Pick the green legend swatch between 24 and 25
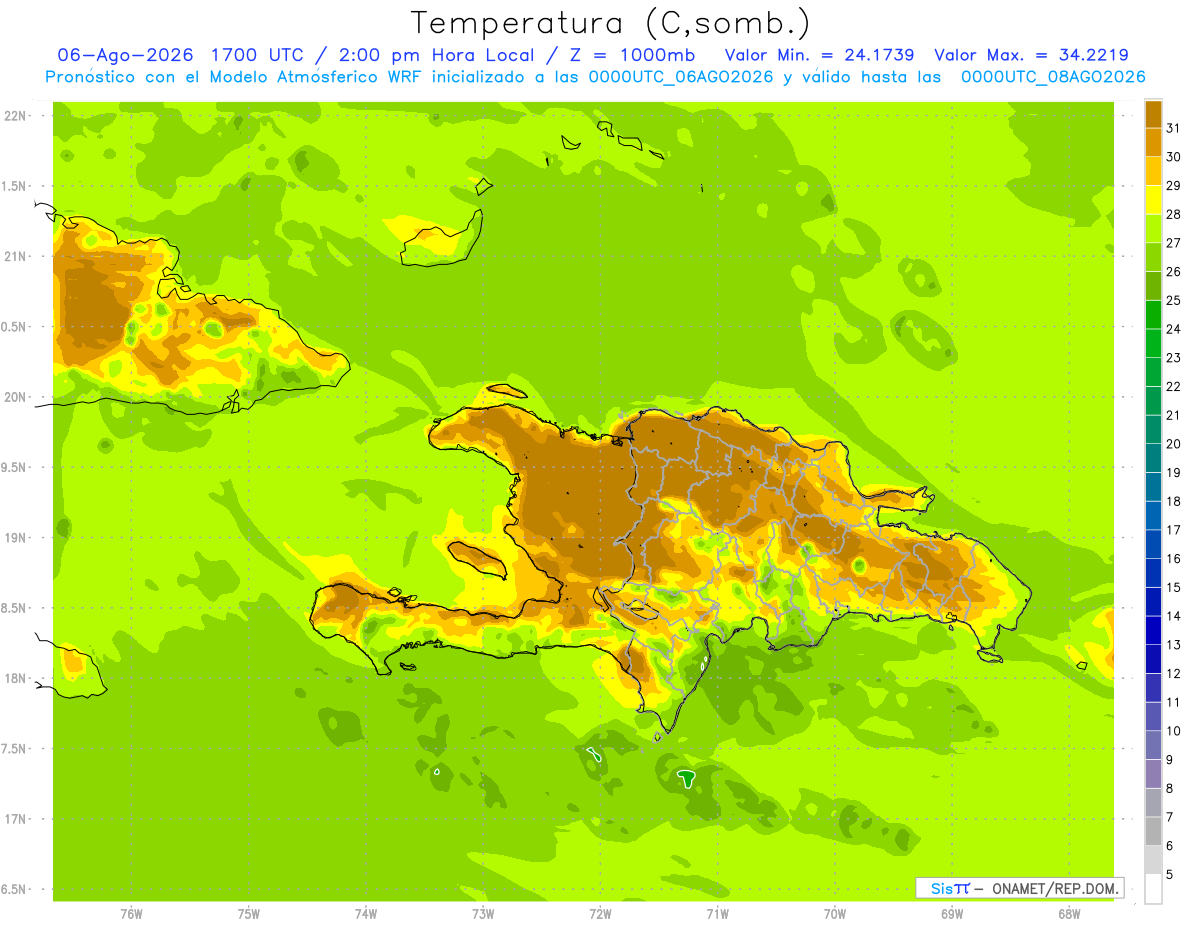 [x=1153, y=315]
